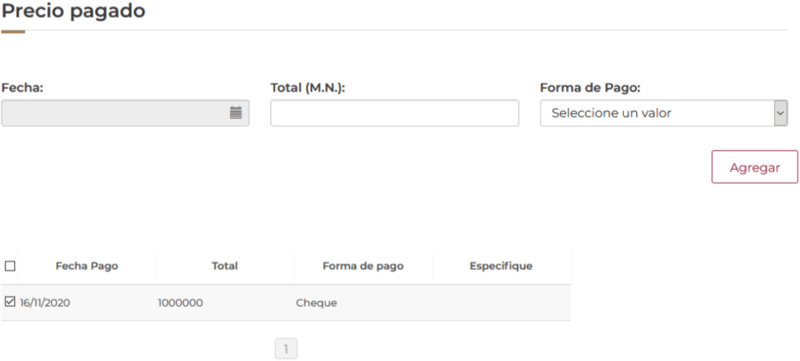Uncheck the 16/11/2020 payment row checkbox
This screenshot has width=800, height=361.
(10, 302)
